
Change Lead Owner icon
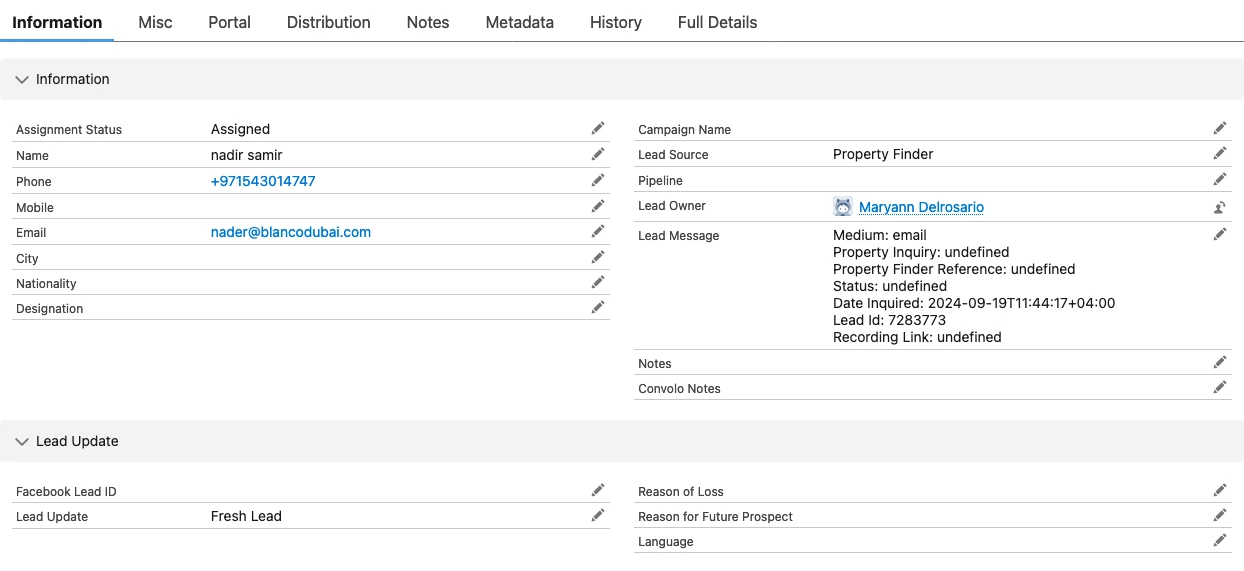pyautogui.click(x=1220, y=207)
